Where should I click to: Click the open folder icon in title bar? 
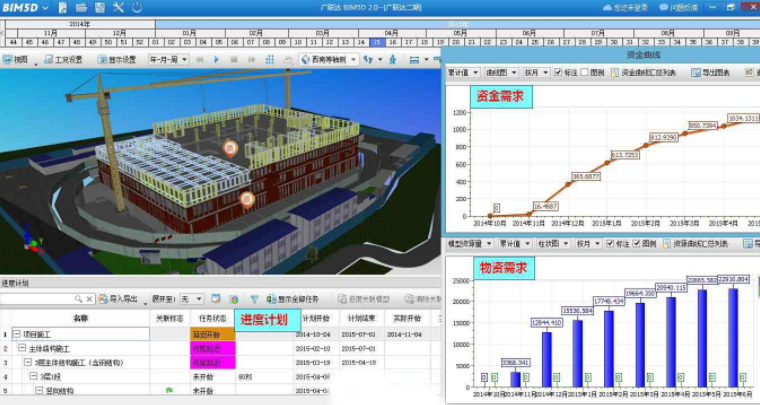click(x=81, y=8)
